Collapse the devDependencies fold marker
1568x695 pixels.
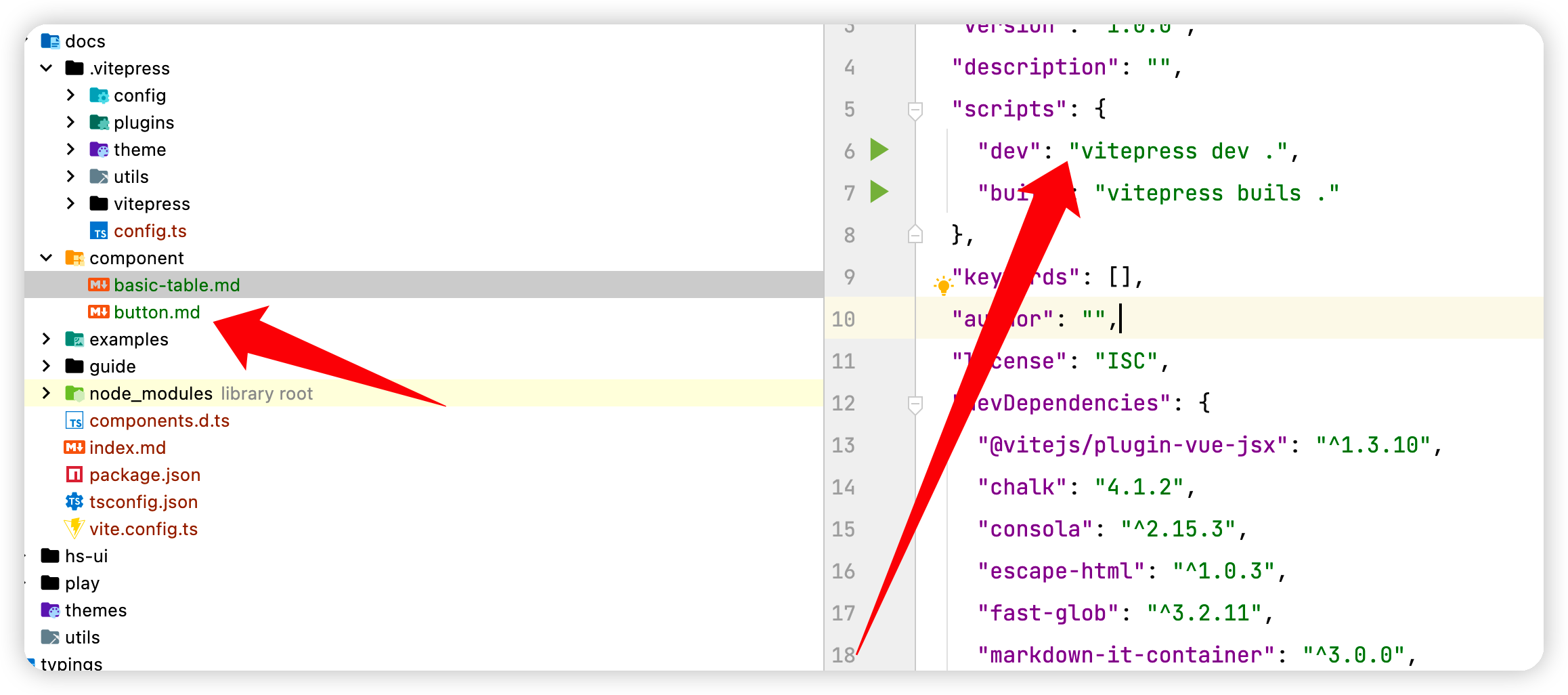coord(916,403)
